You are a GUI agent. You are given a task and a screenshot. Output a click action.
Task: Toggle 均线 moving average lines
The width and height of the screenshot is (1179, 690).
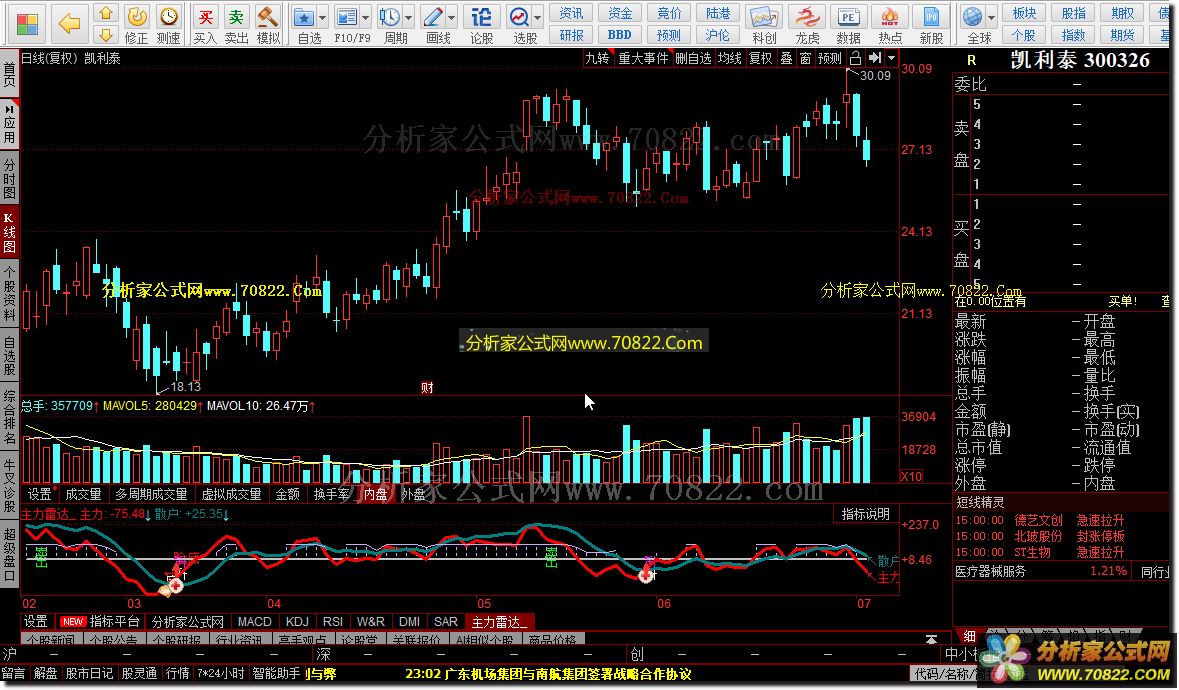(730, 58)
